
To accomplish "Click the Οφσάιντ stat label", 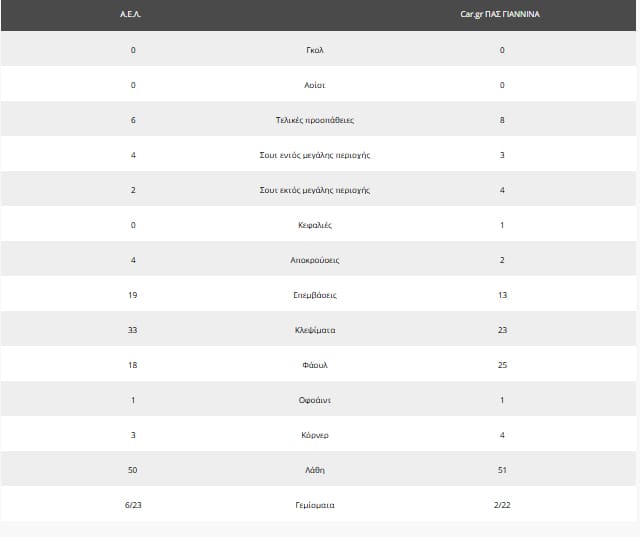I will coord(315,400).
